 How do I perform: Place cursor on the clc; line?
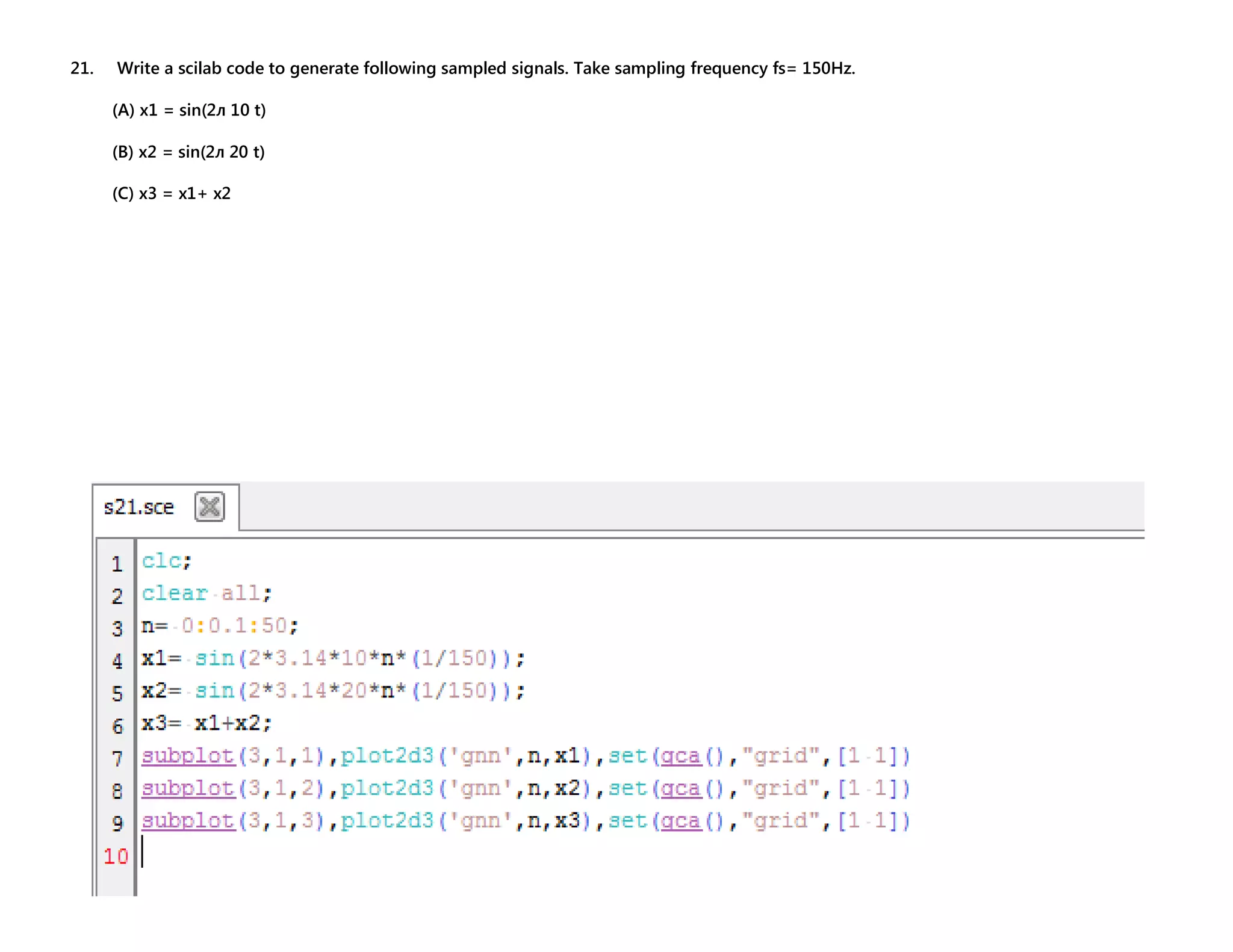click(x=167, y=561)
